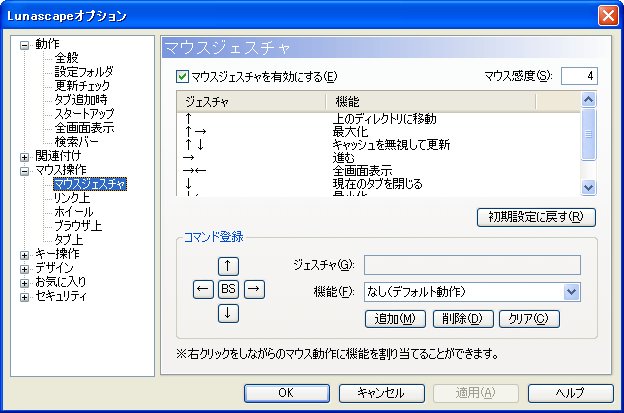Select the 現在のタブを閉じる row

pyautogui.click(x=378, y=184)
